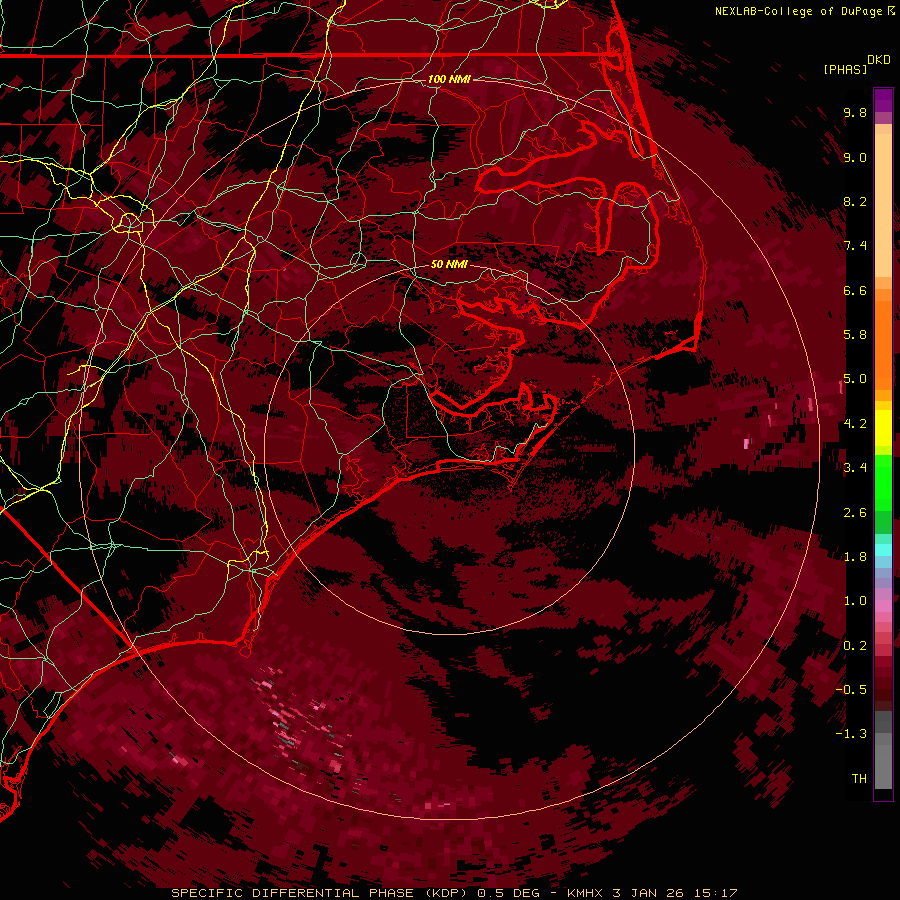
Task: Pick the yellow band on the color scale
Action: point(883,428)
